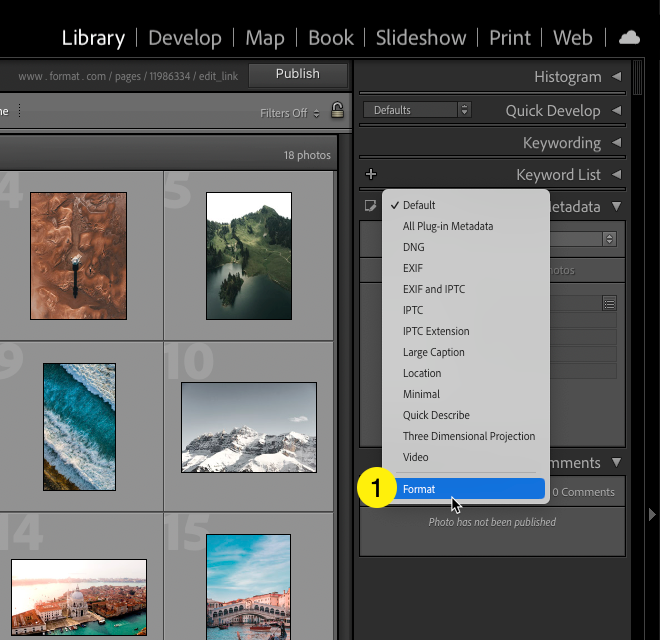Switch to the Library module
This screenshot has width=660, height=640.
[x=93, y=38]
